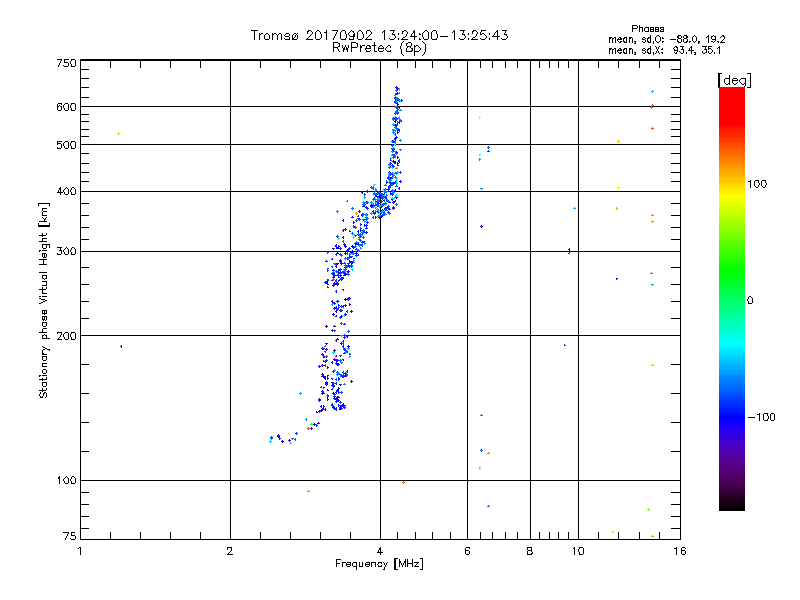
Task: Click the black bottom of the phase colorbar
Action: point(732,505)
